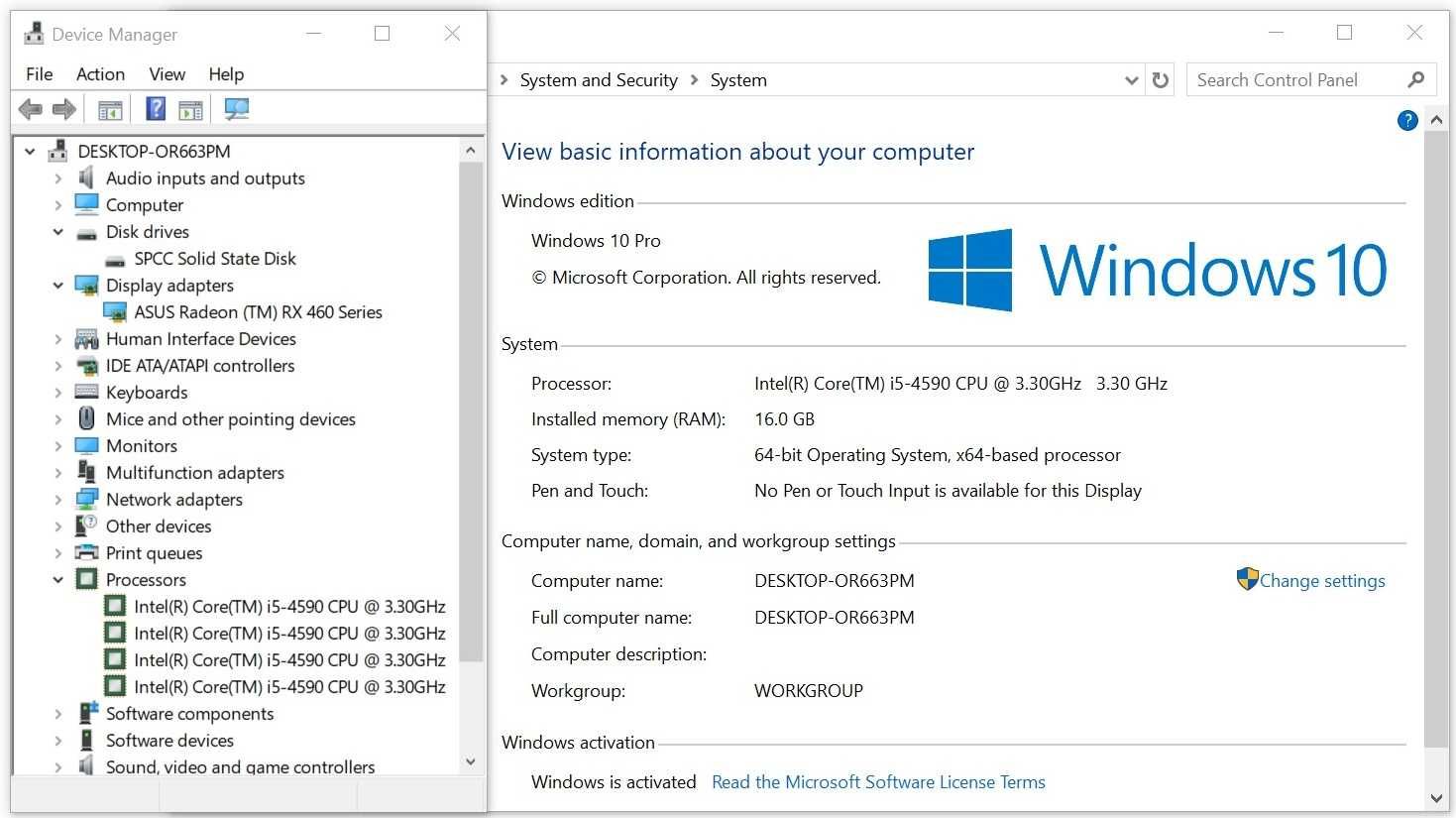Click the Windows 10 Pro edition text
This screenshot has height=818, width=1456.
(x=596, y=241)
